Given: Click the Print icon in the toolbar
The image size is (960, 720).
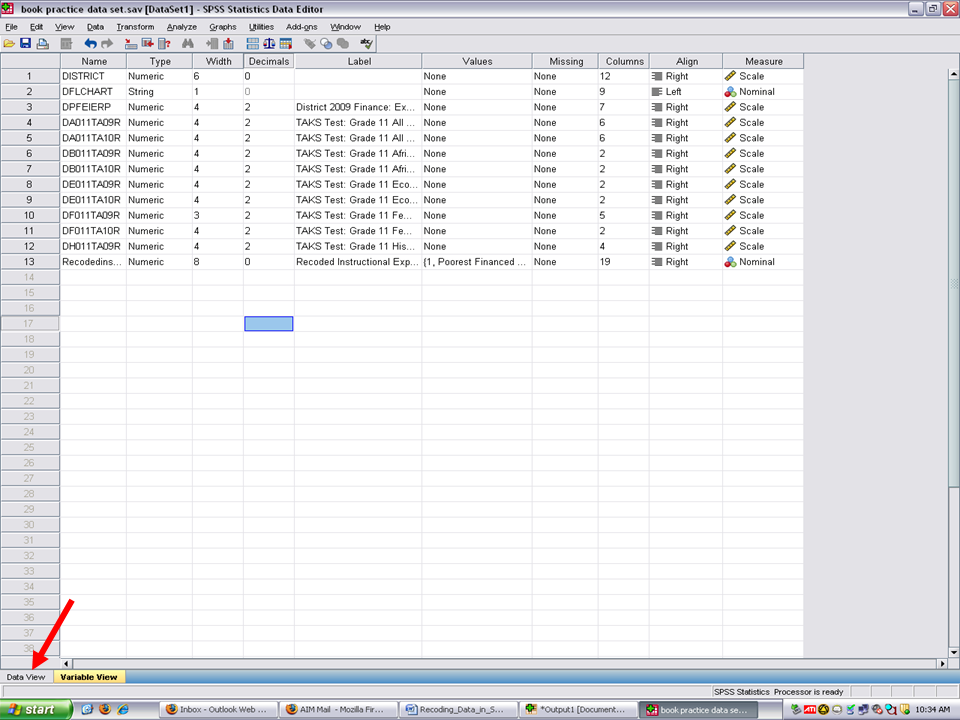Looking at the screenshot, I should click(42, 44).
